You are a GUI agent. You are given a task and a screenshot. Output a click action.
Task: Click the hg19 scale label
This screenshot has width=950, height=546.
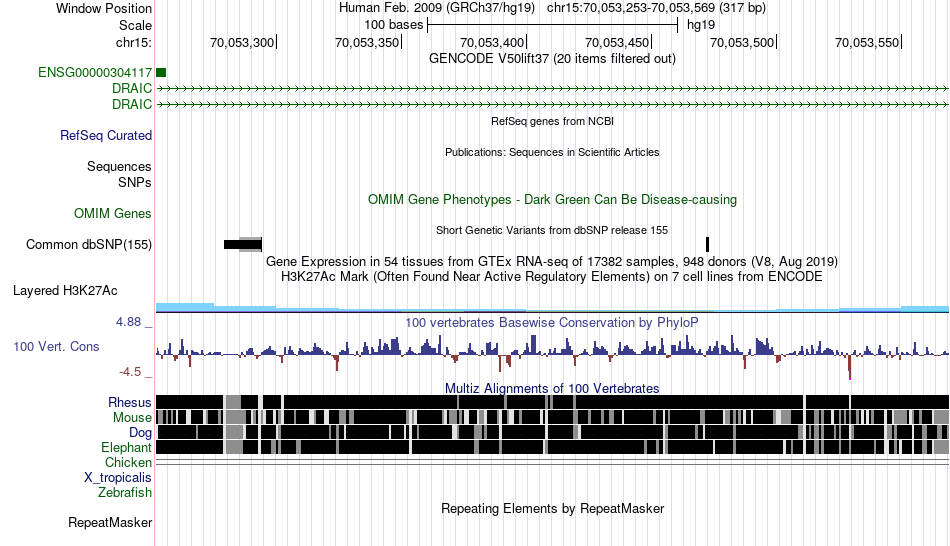pyautogui.click(x=701, y=25)
